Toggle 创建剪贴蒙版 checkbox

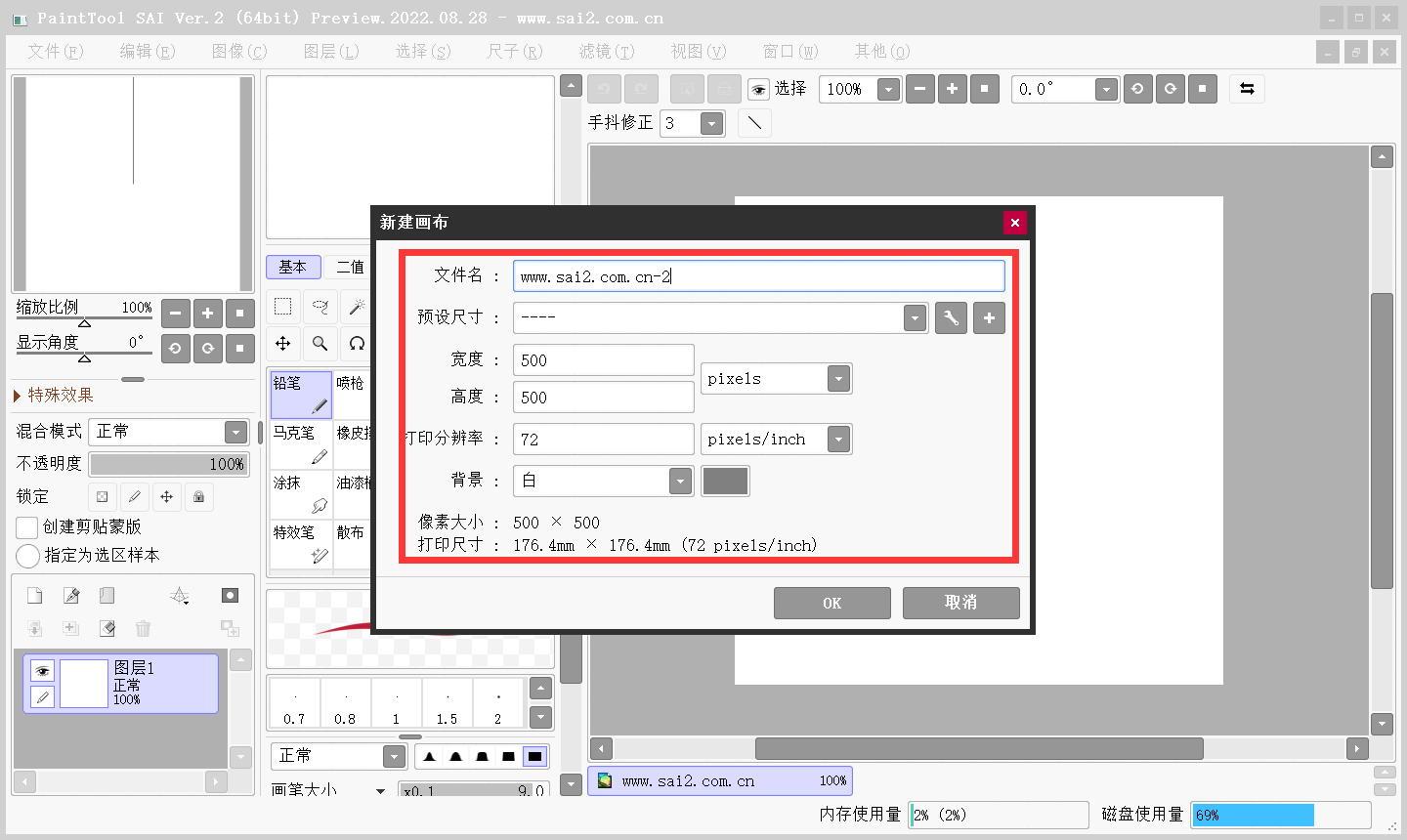27,527
